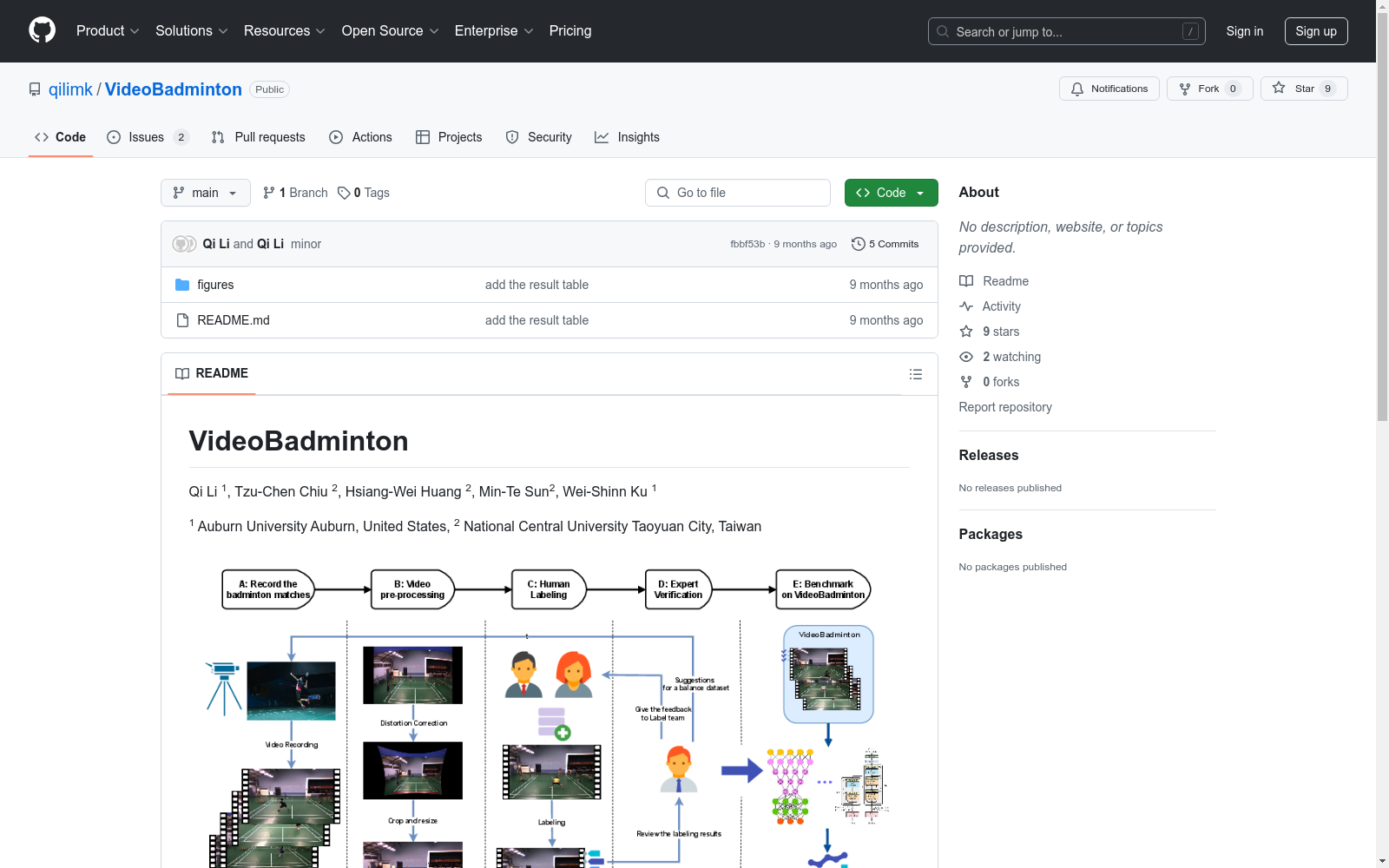1389x868 pixels.
Task: Click the git branch icon next to 1 Branch
Action: [269, 193]
